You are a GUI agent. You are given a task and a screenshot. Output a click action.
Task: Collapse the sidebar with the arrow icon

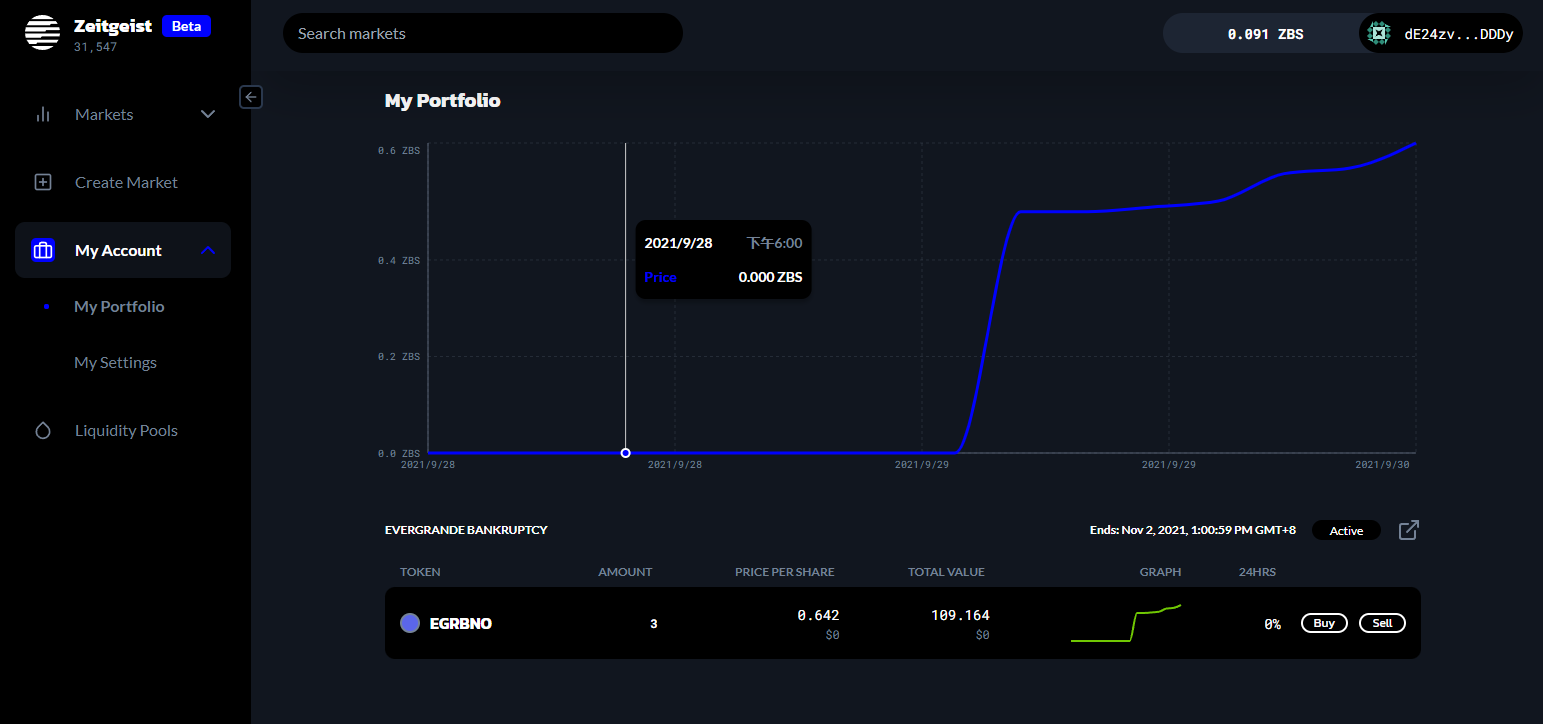[251, 97]
